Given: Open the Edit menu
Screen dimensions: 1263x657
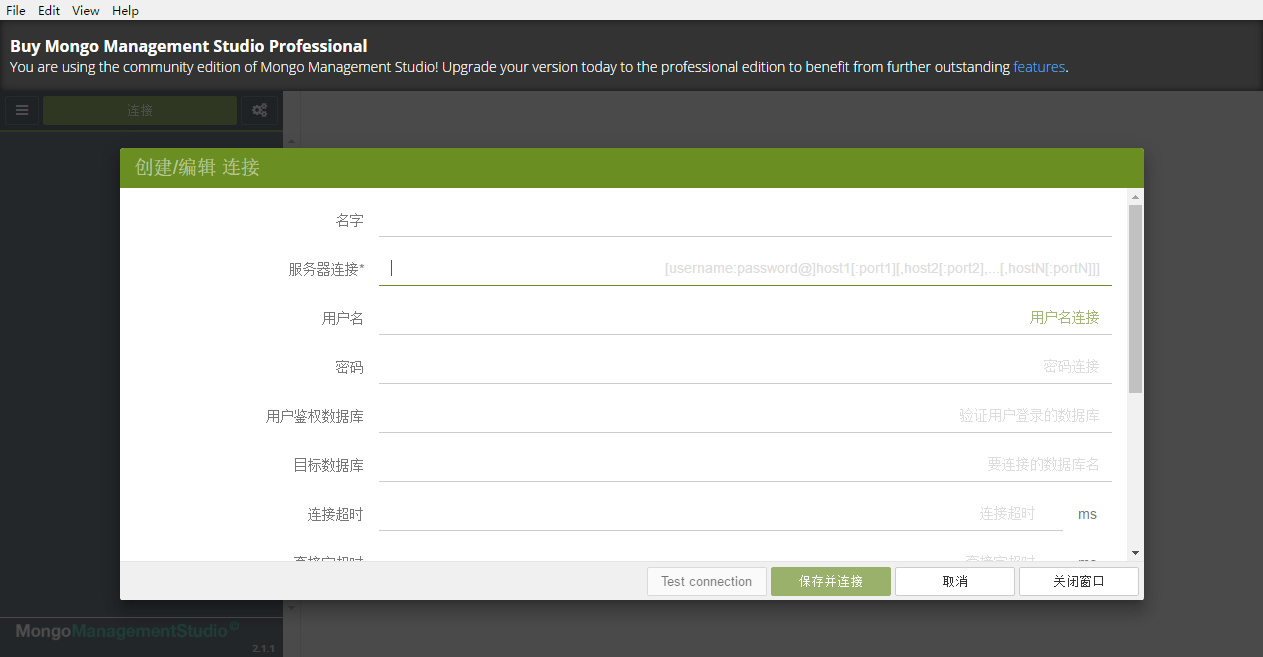Looking at the screenshot, I should pos(48,10).
